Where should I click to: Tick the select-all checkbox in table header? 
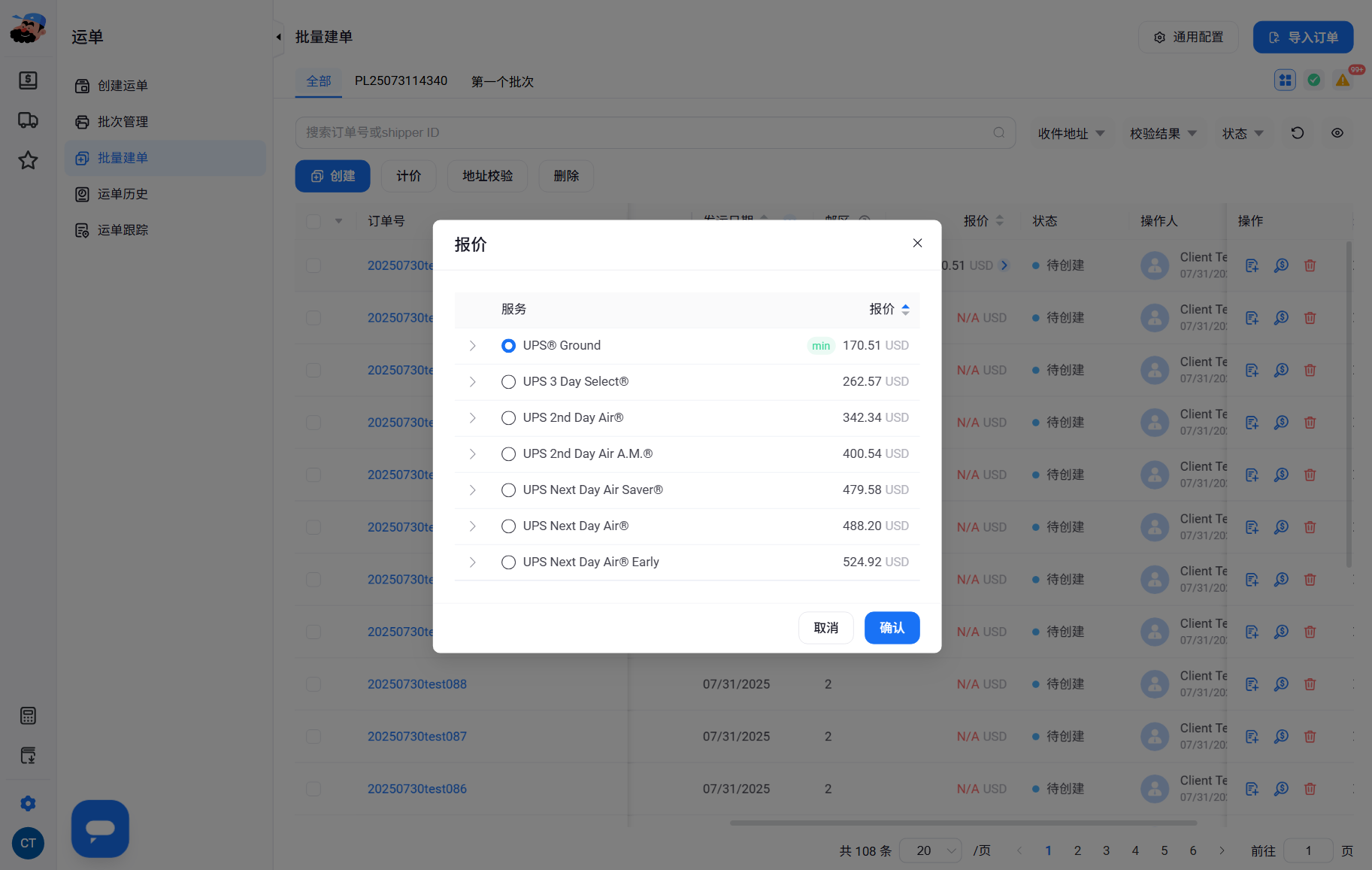[313, 221]
